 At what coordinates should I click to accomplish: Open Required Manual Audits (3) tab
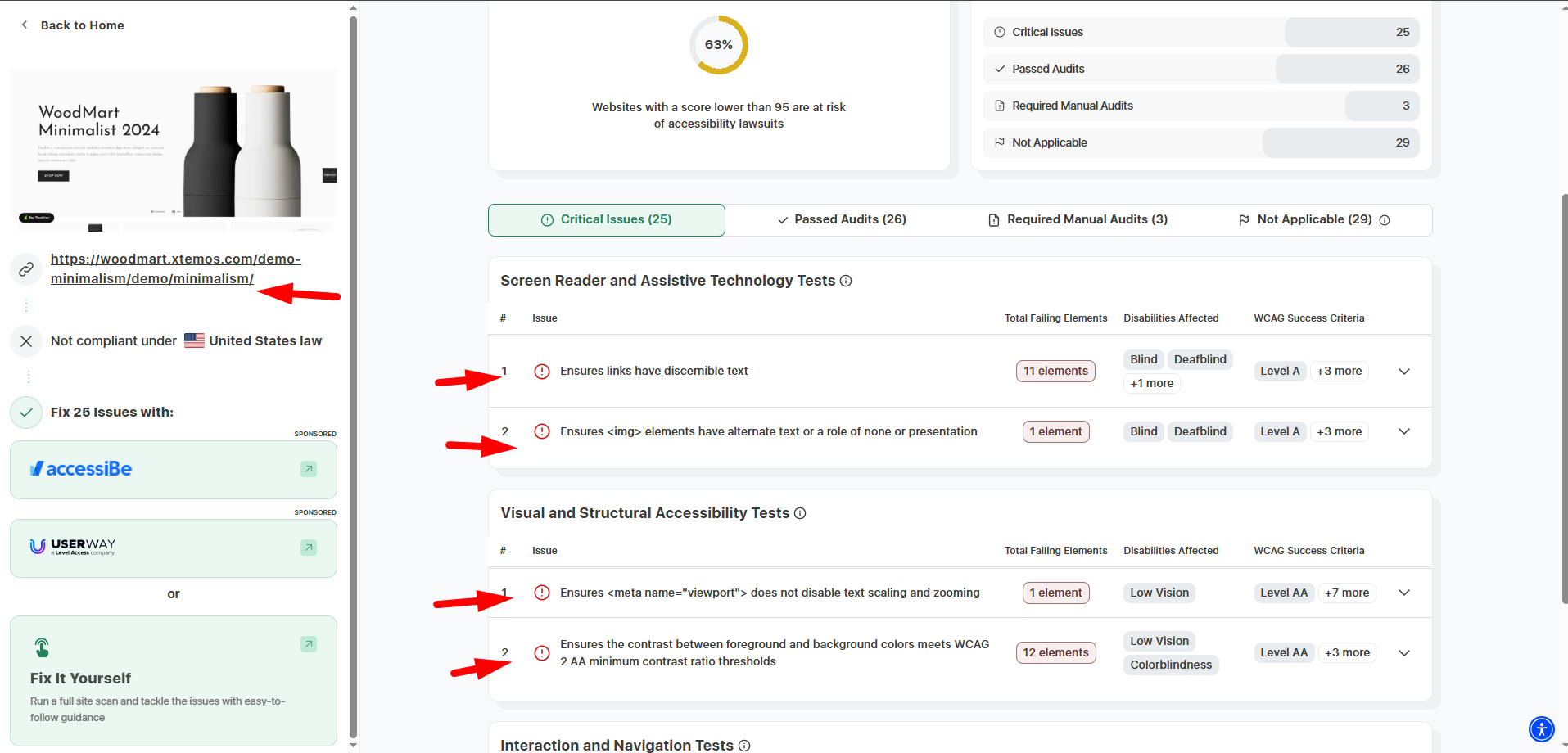[x=1078, y=219]
